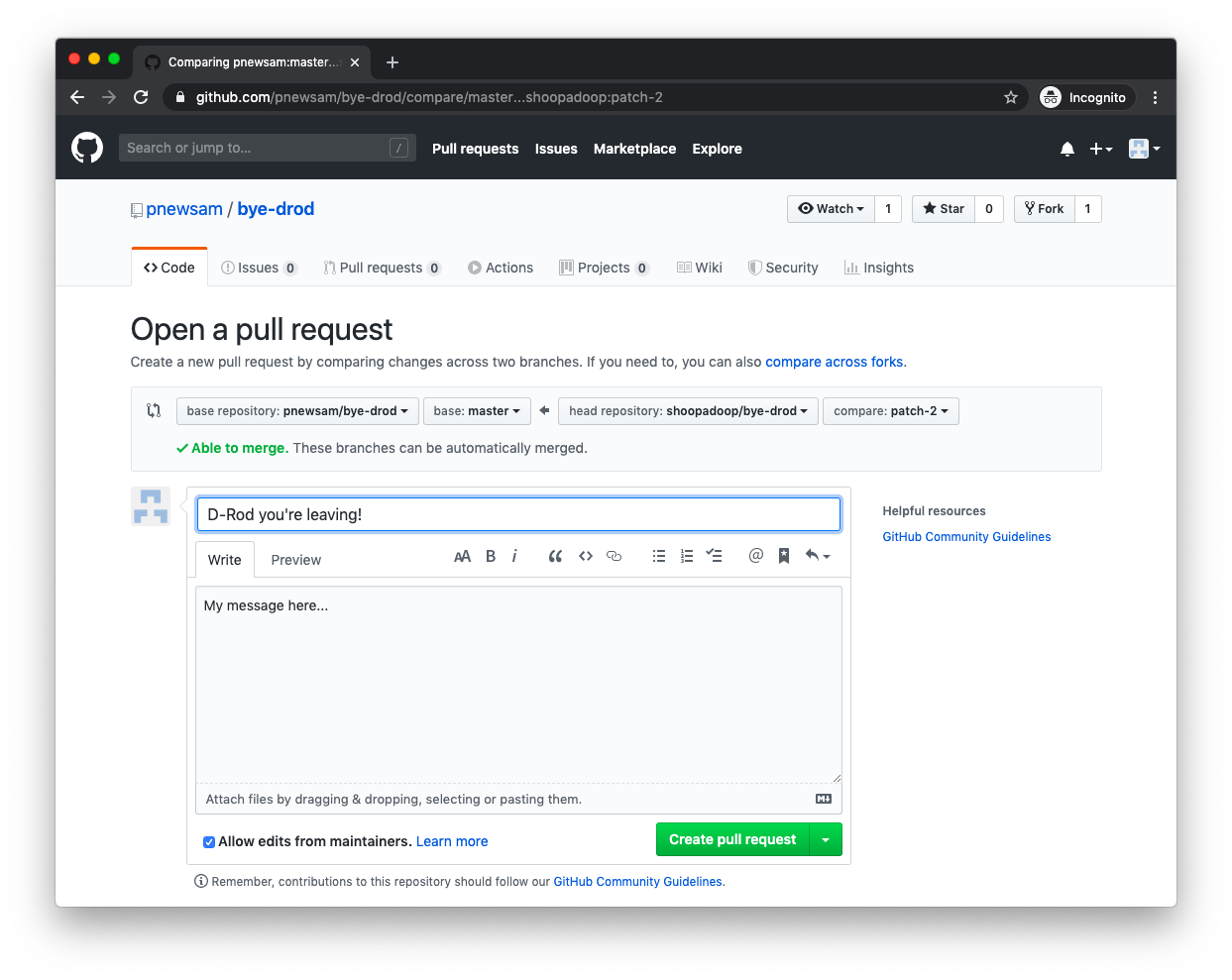1232x980 pixels.
Task: Open the Projects tab
Action: [x=604, y=268]
